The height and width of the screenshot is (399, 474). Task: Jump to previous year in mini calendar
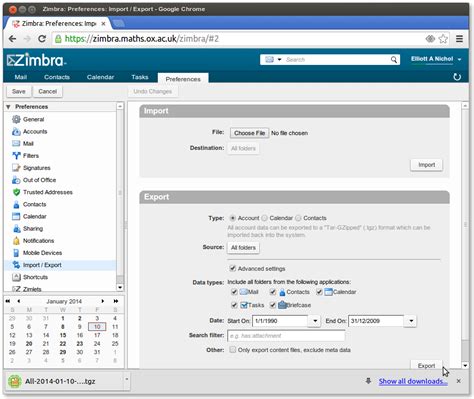tap(8, 301)
